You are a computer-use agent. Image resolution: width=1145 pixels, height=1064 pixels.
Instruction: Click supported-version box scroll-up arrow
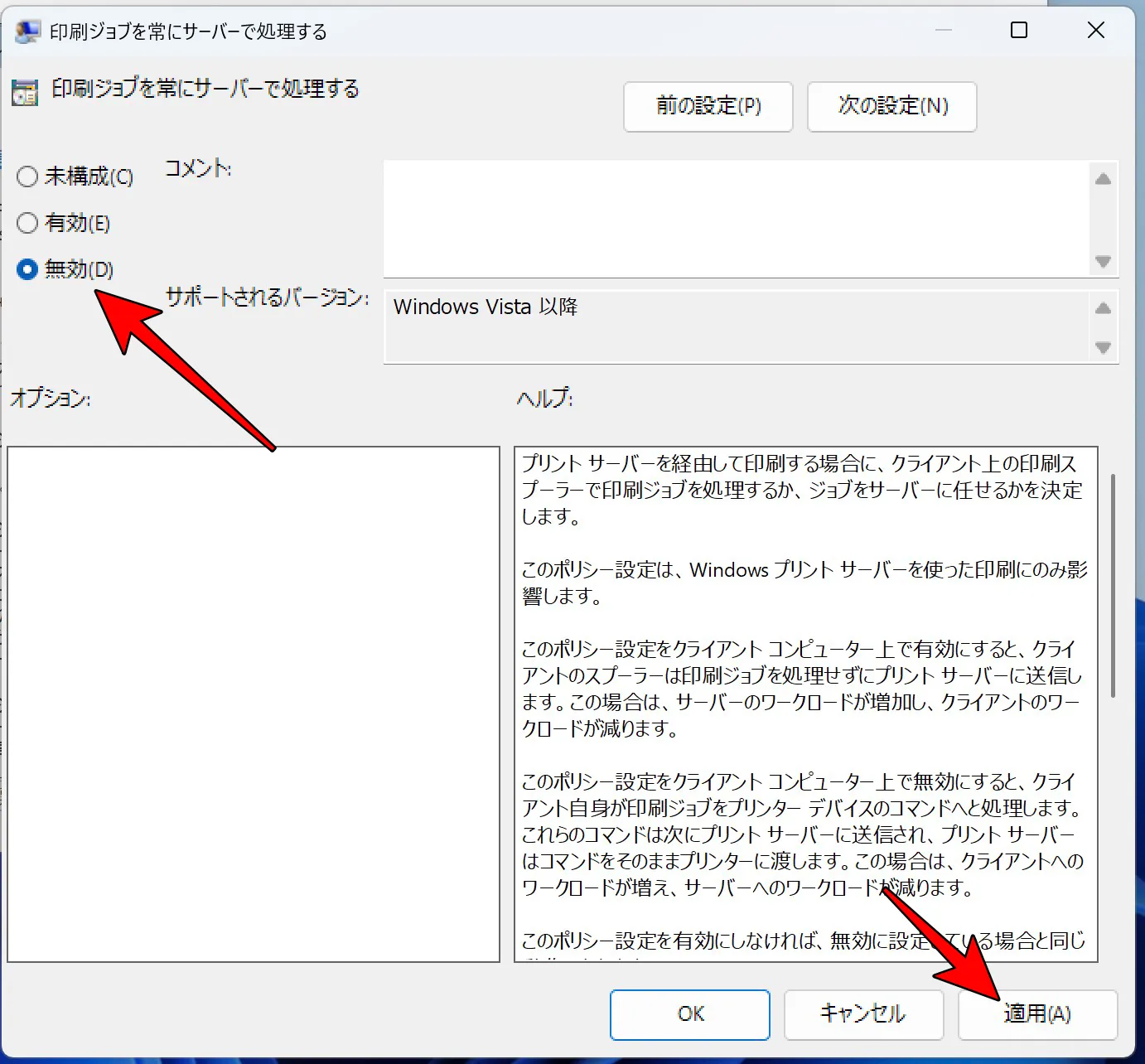(x=1103, y=308)
